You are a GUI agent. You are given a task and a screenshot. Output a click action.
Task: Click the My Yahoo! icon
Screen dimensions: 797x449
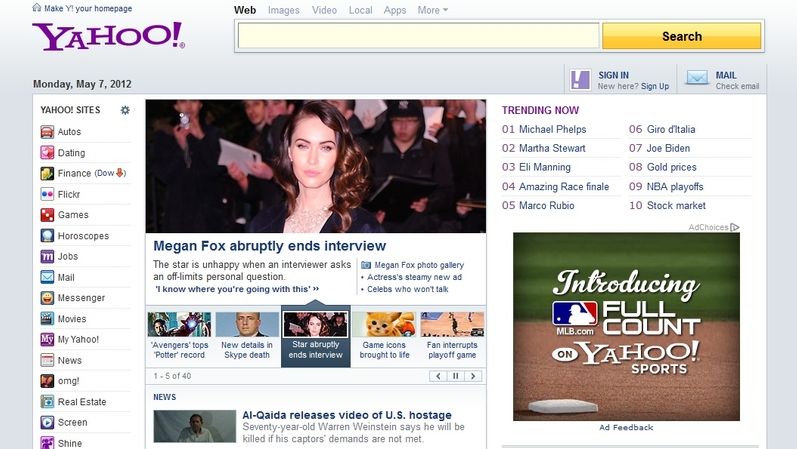[x=47, y=339]
